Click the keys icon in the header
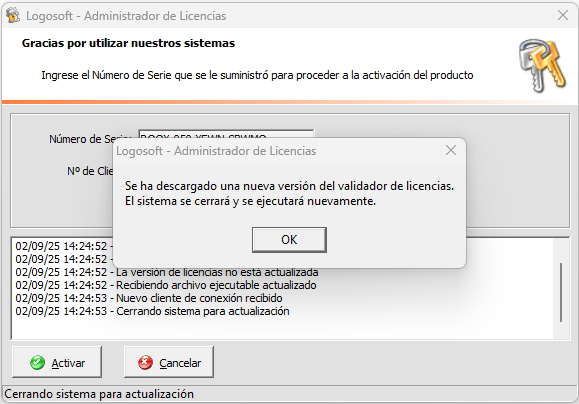The height and width of the screenshot is (404, 579). pyautogui.click(x=542, y=65)
